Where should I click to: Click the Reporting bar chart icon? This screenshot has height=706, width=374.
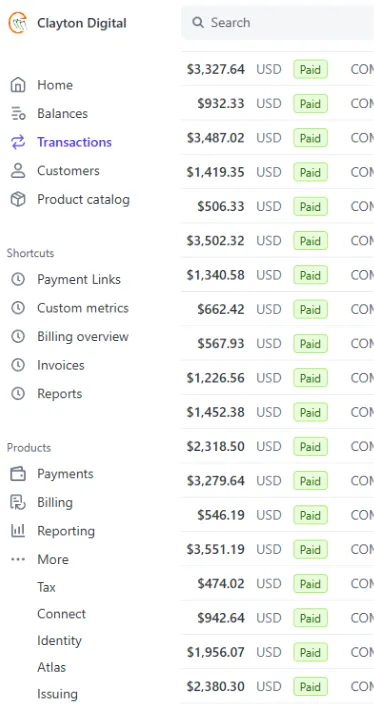tap(18, 531)
